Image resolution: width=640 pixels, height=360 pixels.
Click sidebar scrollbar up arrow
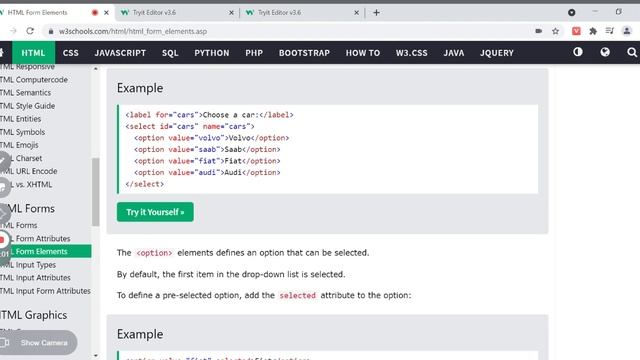[96, 69]
